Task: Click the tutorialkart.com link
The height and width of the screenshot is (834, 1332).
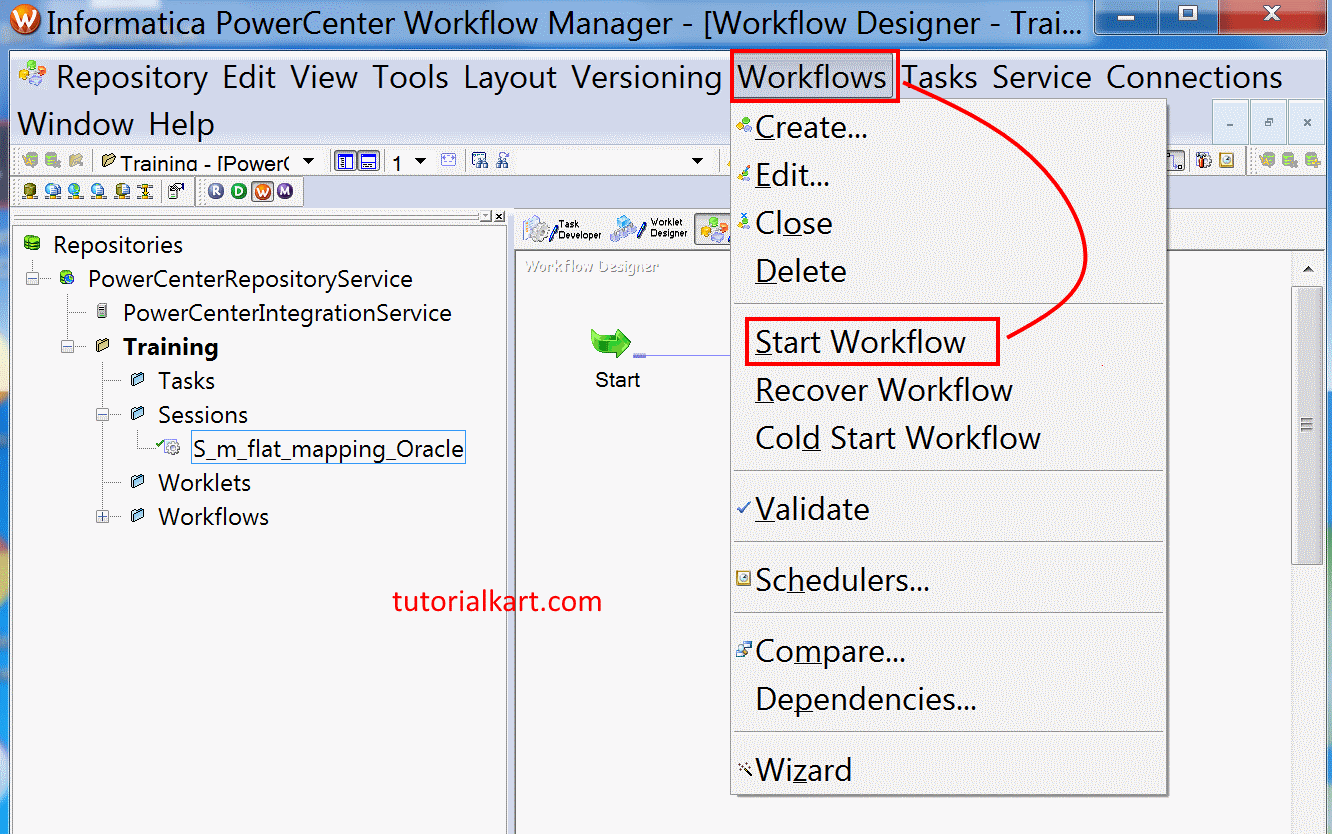Action: coord(497,601)
